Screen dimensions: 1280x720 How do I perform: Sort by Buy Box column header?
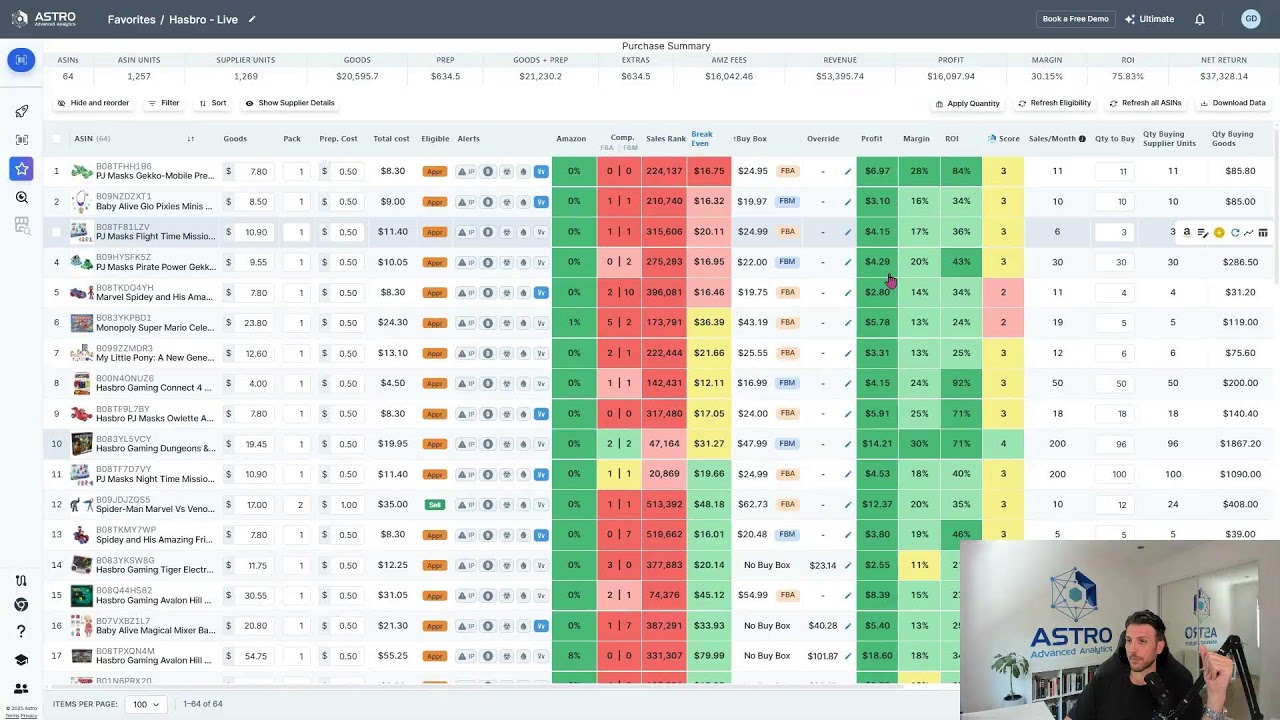[750, 139]
